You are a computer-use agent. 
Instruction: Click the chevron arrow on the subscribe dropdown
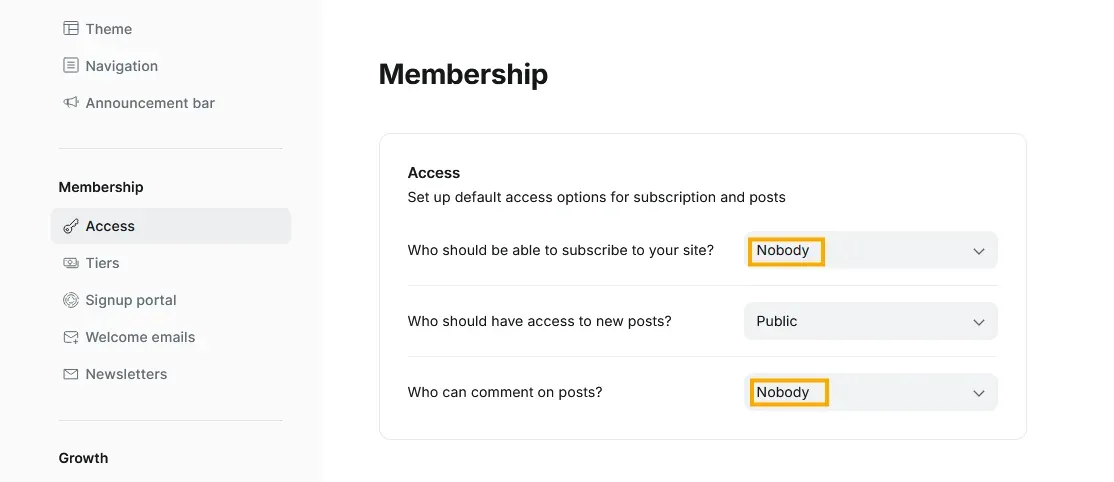pyautogui.click(x=979, y=251)
